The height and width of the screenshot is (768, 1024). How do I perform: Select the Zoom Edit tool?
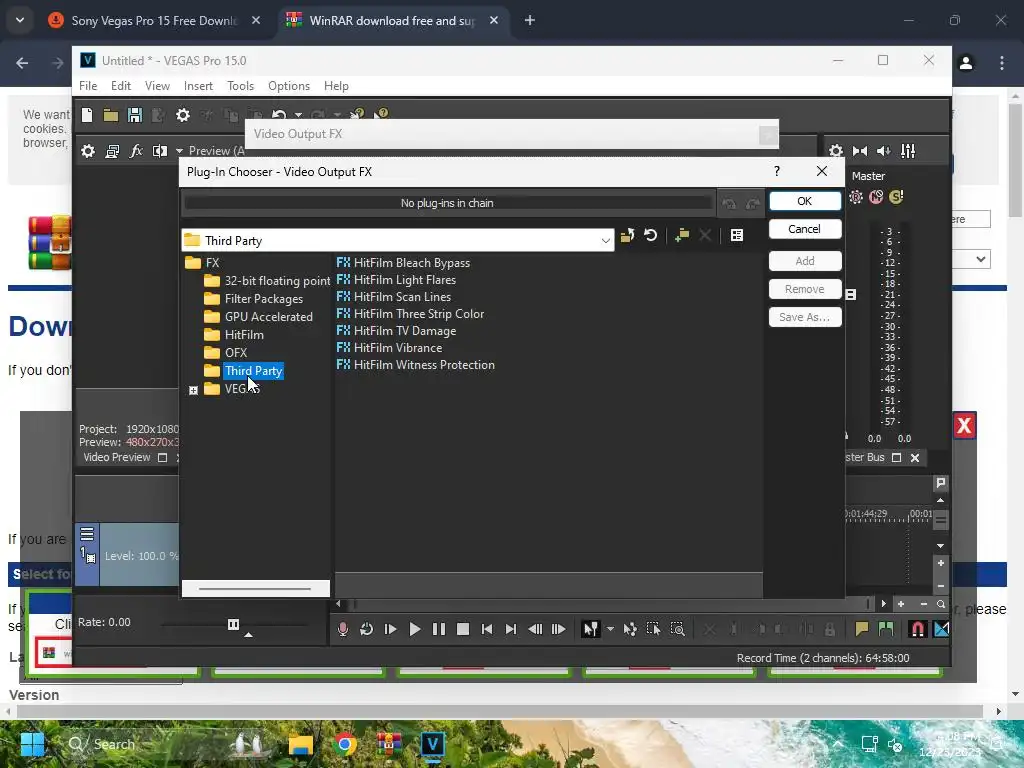click(x=677, y=629)
